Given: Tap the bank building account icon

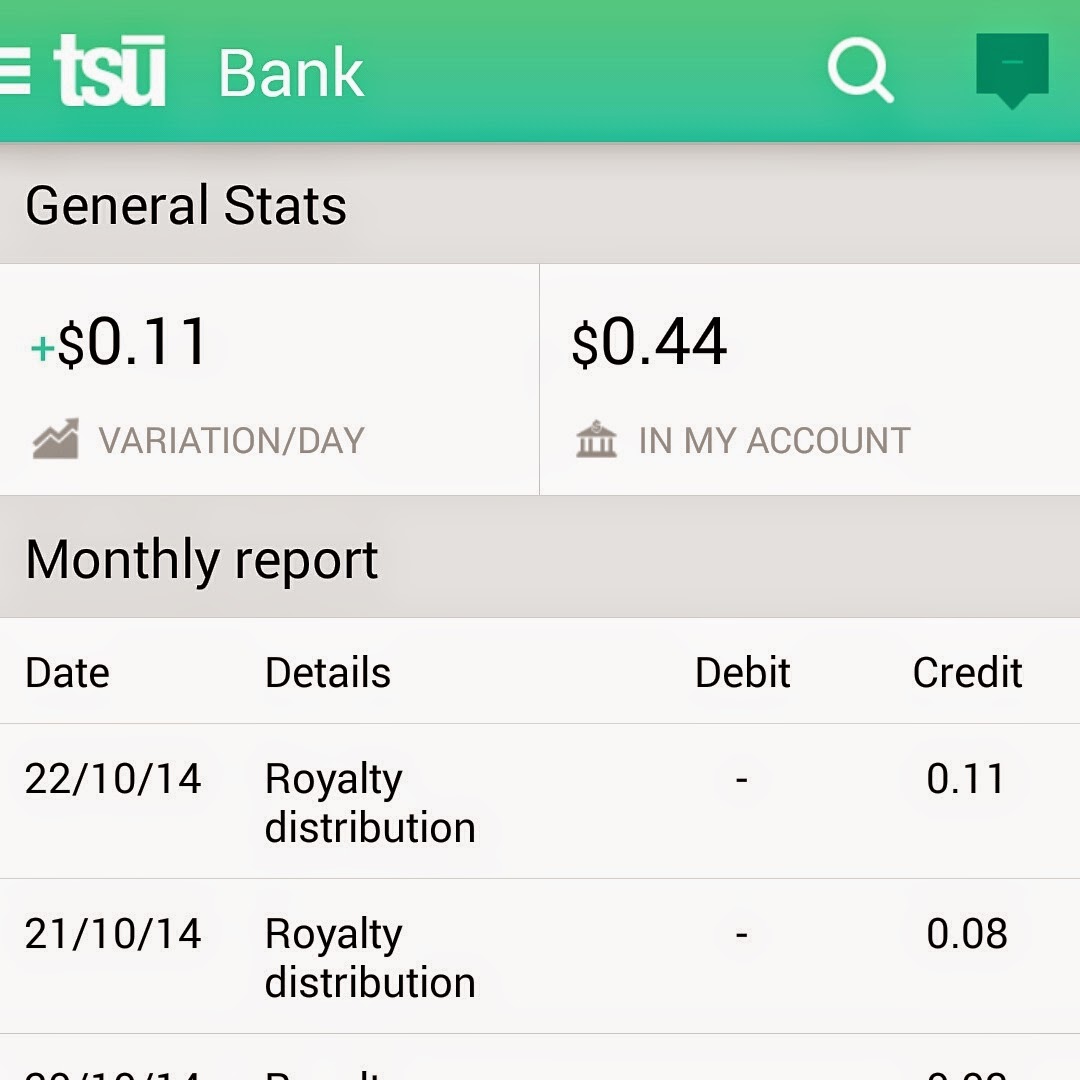Looking at the screenshot, I should coord(596,439).
